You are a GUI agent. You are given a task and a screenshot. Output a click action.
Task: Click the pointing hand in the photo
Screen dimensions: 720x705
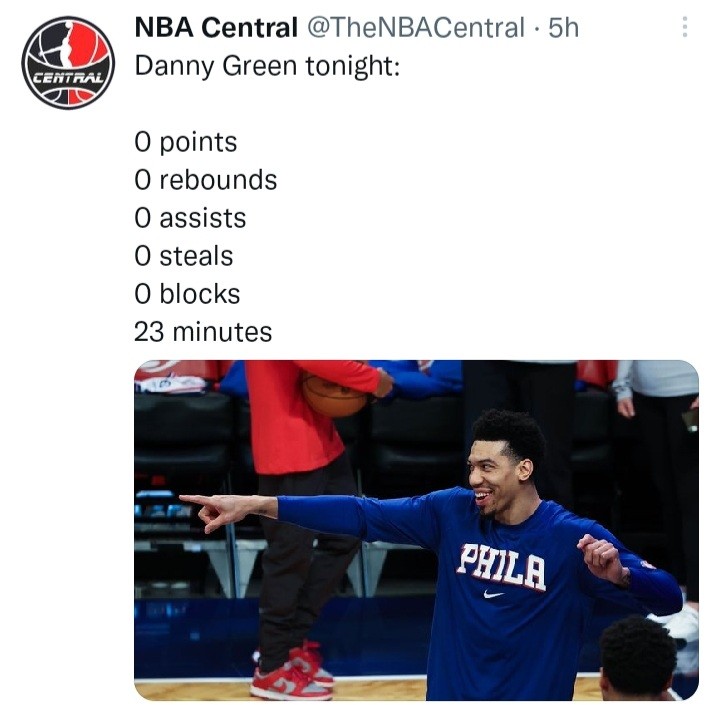pos(216,512)
